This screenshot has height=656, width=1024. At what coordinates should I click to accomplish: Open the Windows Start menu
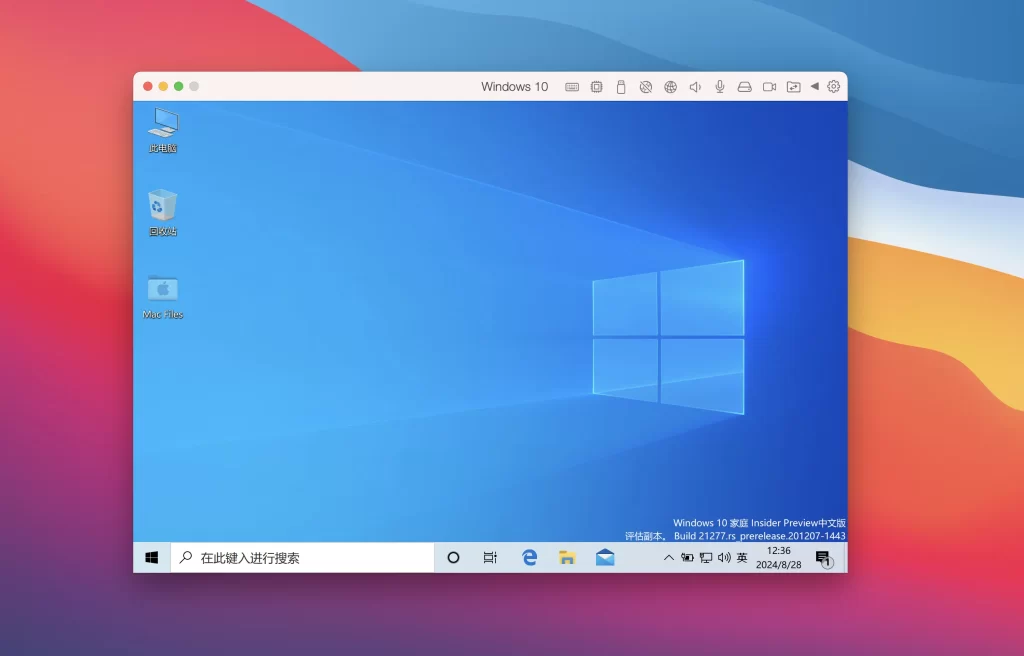click(x=152, y=557)
